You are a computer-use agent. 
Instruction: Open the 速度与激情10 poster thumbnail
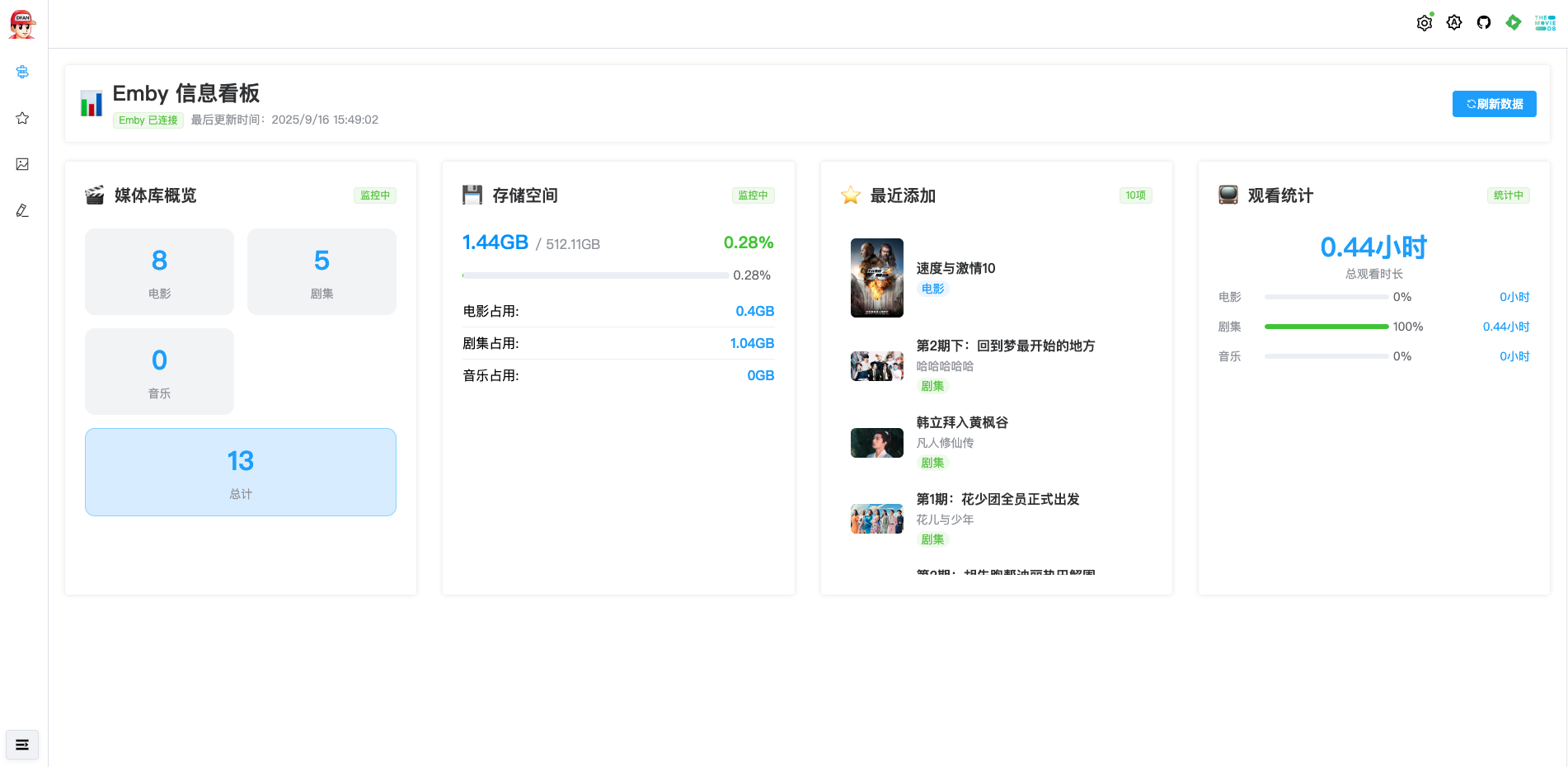[877, 278]
